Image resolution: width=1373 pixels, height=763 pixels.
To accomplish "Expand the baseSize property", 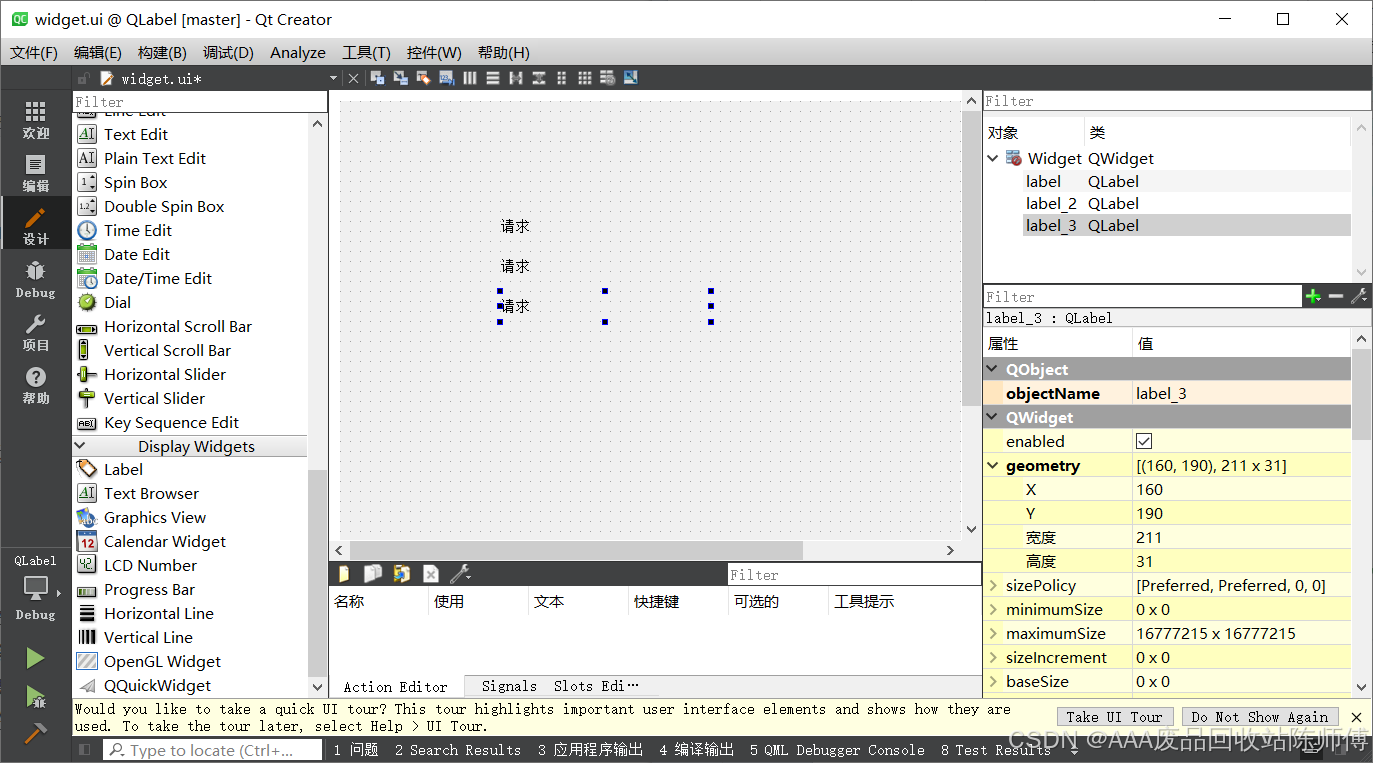I will 993,681.
